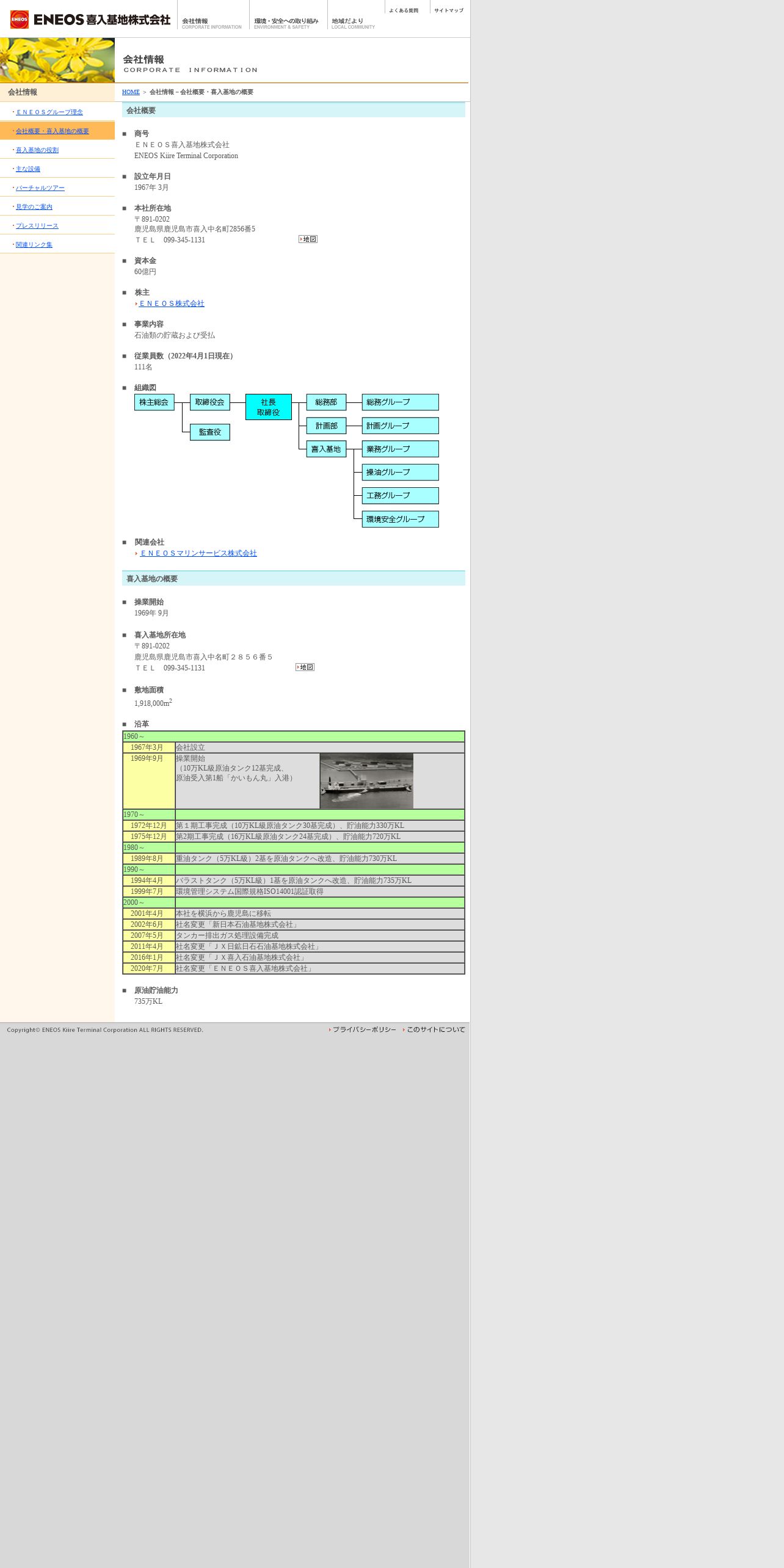This screenshot has width=784, height=1568.
Task: Click the 60億円 capital value
Action: [145, 272]
